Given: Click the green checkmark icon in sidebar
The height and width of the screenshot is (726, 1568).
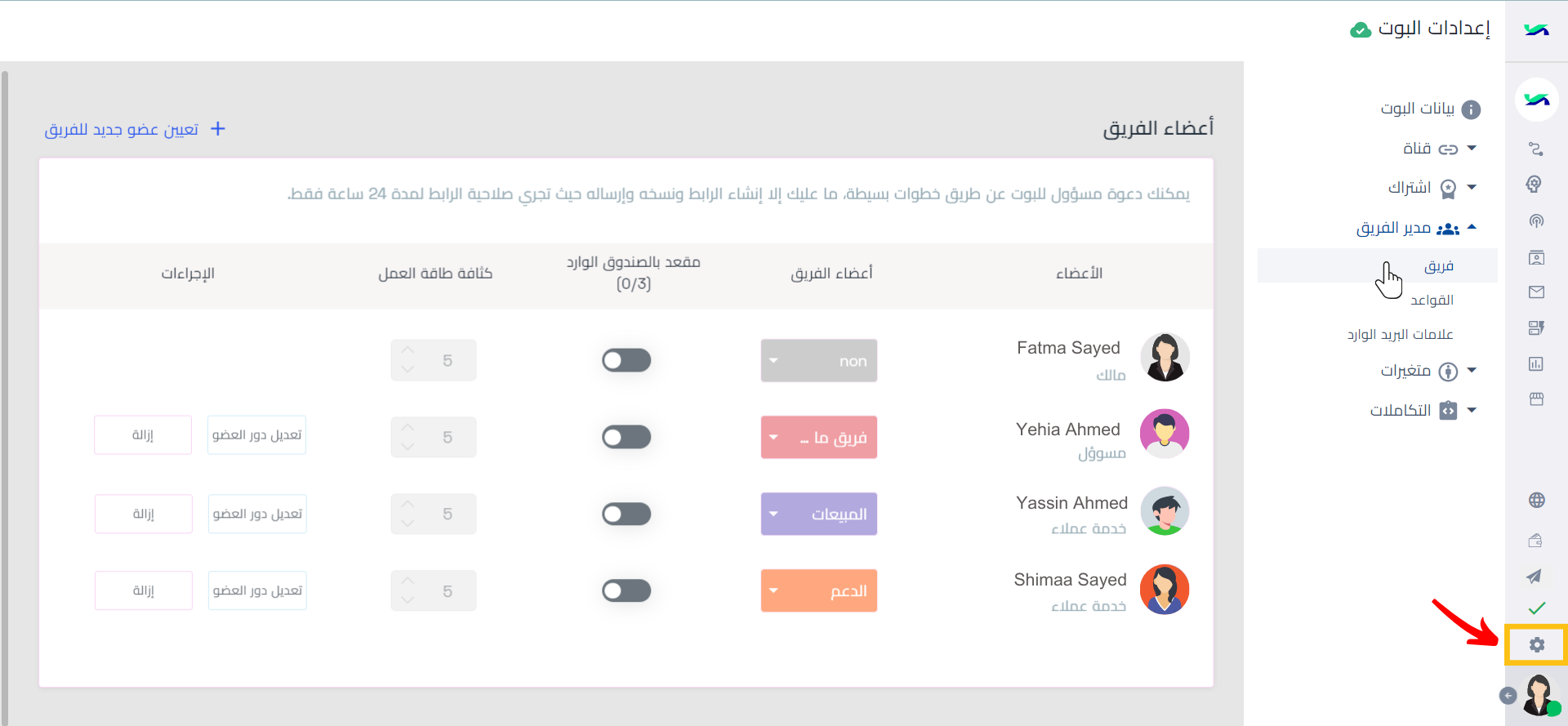Looking at the screenshot, I should click(1536, 608).
